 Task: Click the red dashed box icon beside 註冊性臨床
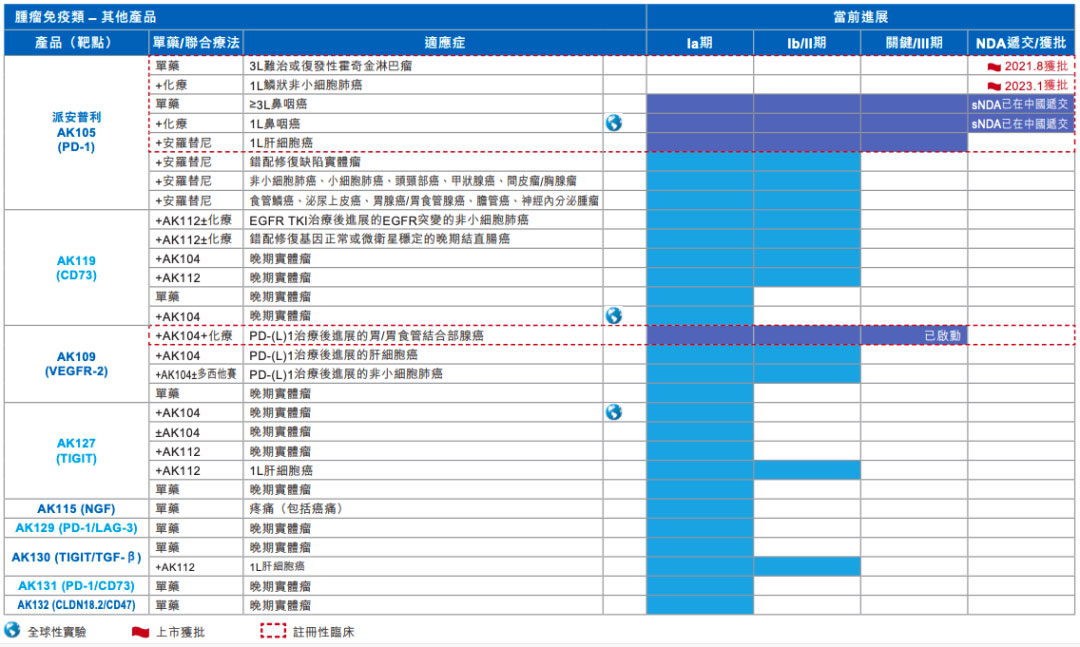pos(273,632)
